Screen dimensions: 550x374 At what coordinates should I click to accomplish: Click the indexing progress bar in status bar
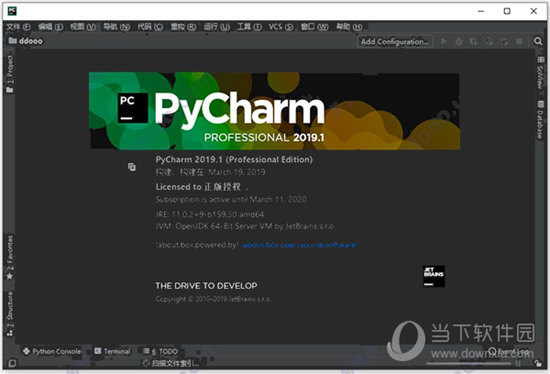pyautogui.click(x=469, y=364)
